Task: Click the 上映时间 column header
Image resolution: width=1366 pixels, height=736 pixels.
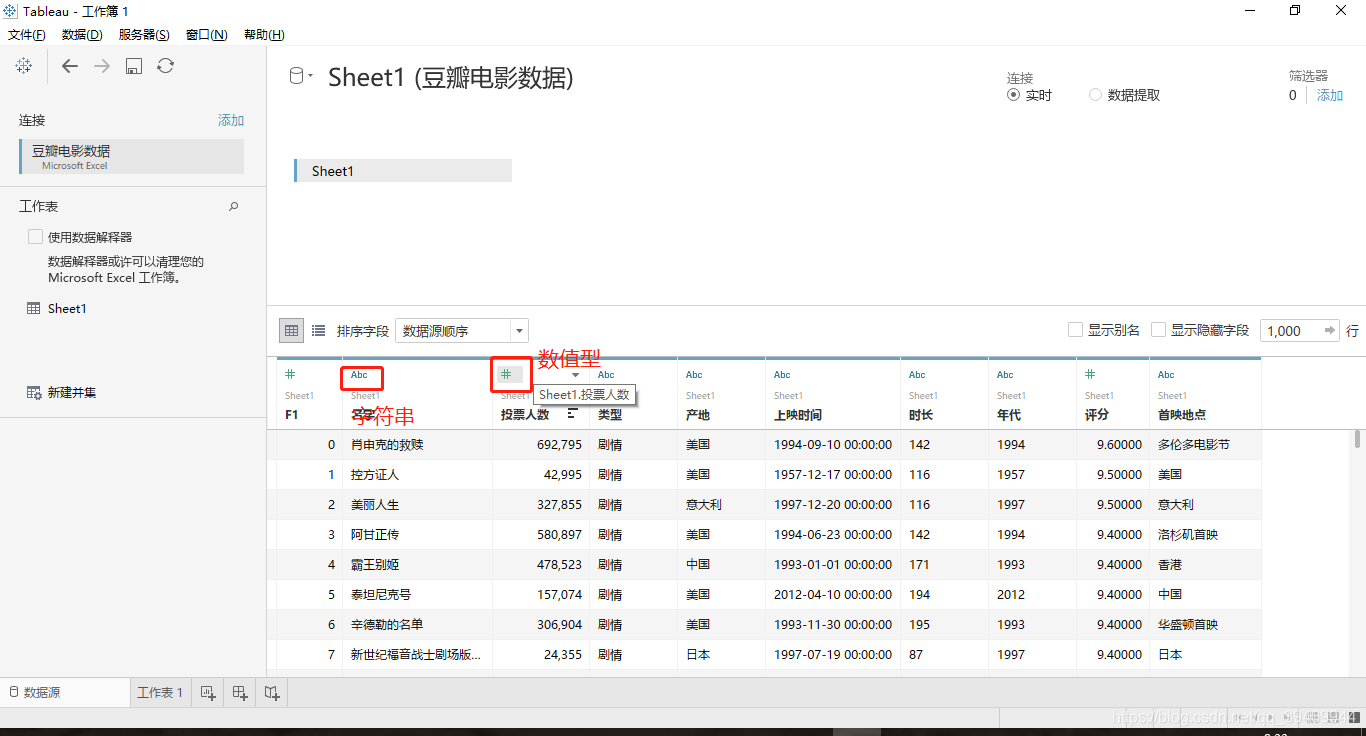Action: [x=798, y=414]
